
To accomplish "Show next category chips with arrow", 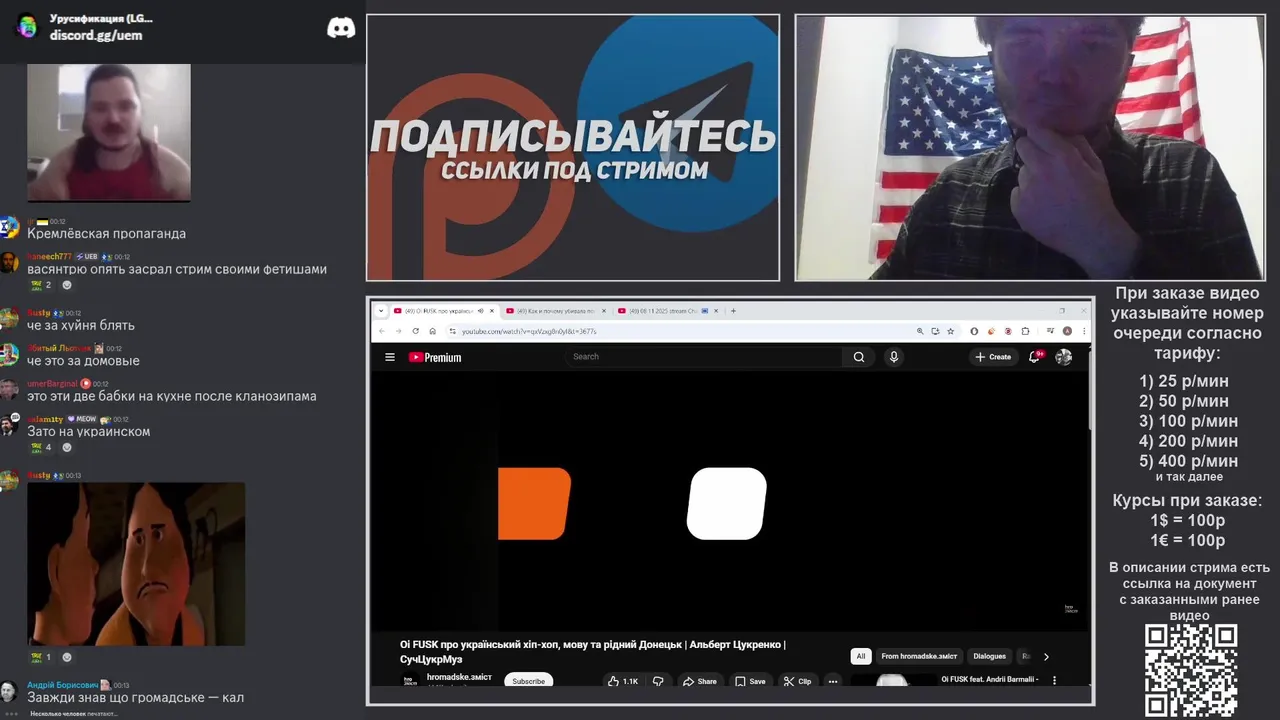I will [1046, 657].
